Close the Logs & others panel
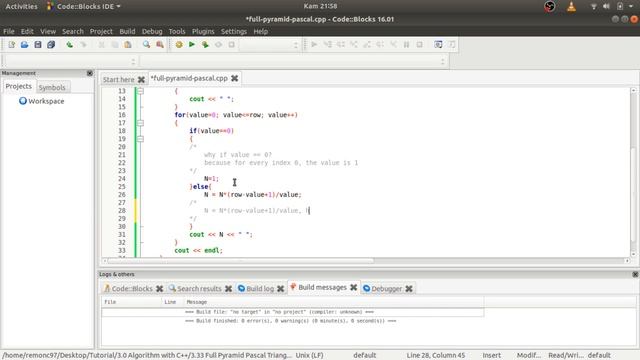Viewport: 640px width, 360px height. (635, 274)
